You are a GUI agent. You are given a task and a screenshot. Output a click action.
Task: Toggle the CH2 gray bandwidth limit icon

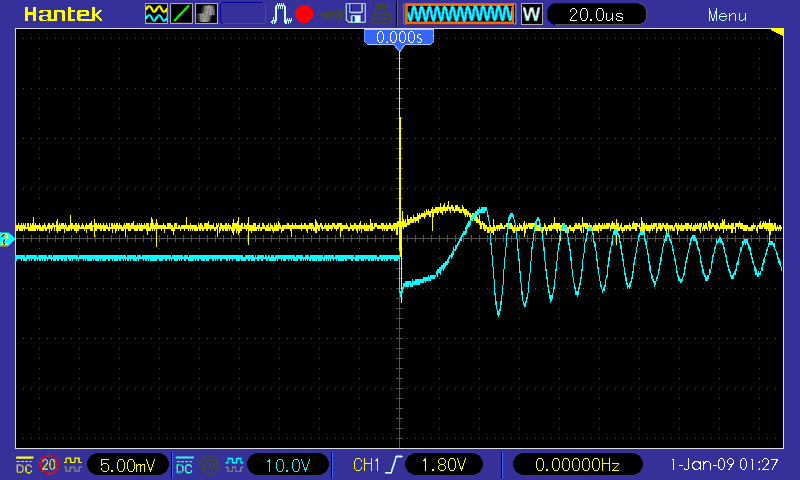tap(209, 465)
